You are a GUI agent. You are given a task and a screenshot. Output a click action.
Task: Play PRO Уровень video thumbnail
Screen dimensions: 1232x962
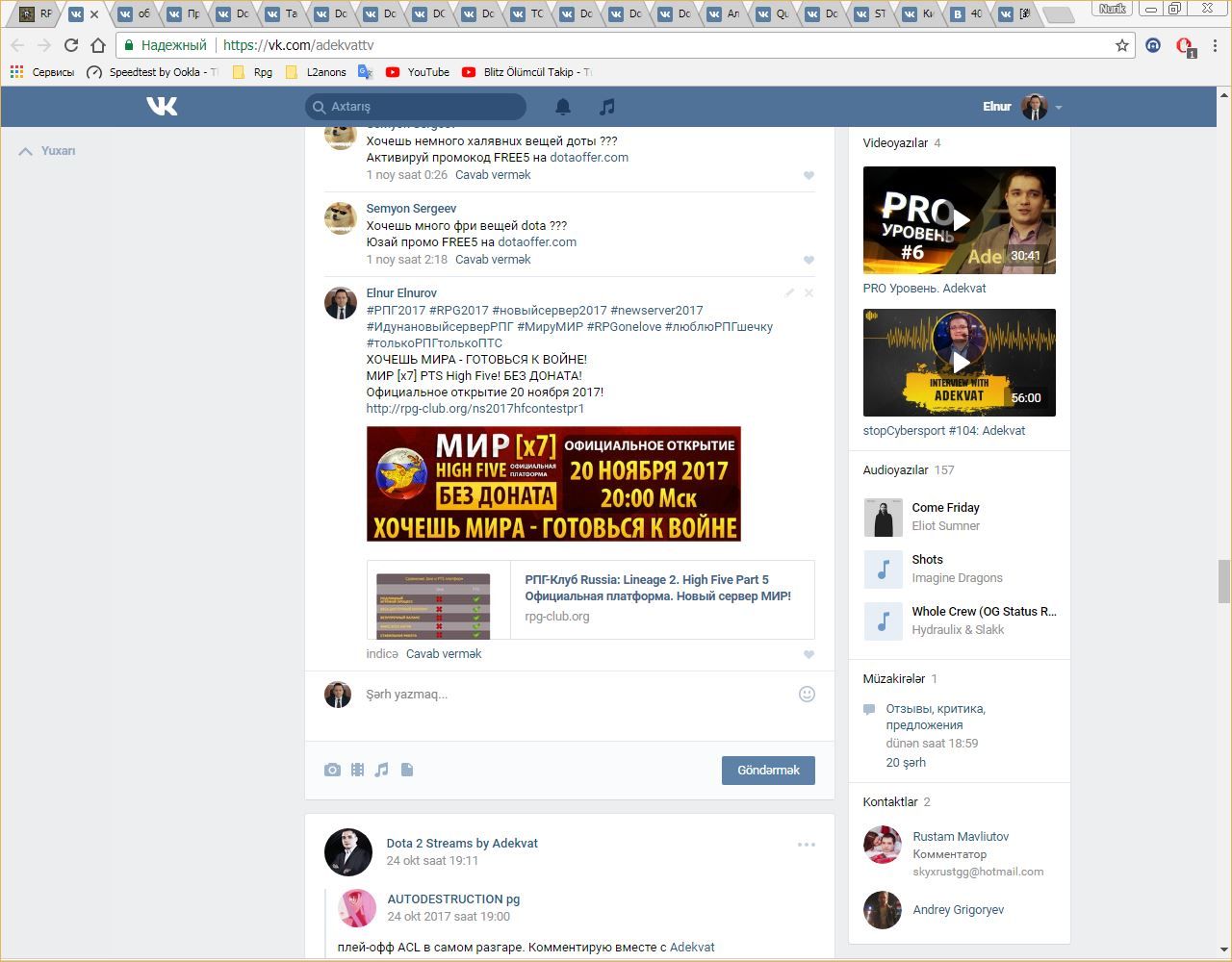point(960,220)
